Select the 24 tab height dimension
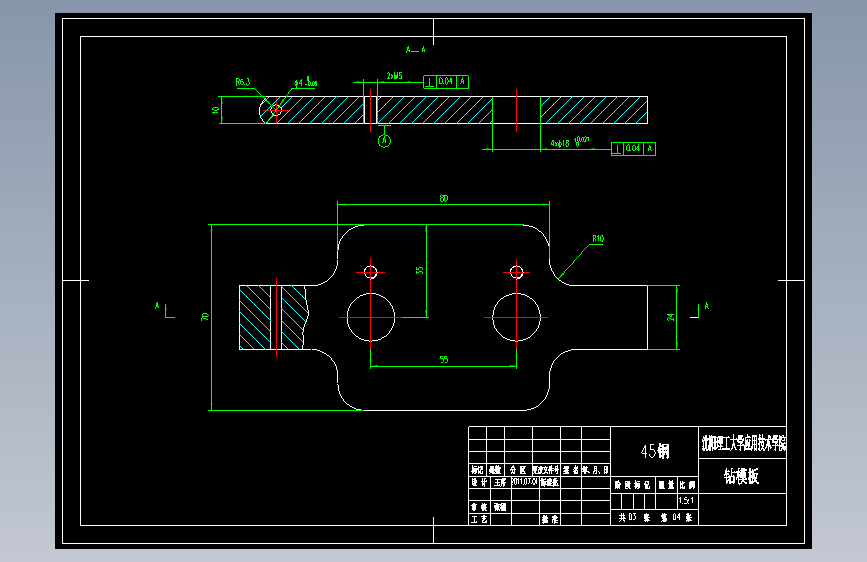 (671, 317)
